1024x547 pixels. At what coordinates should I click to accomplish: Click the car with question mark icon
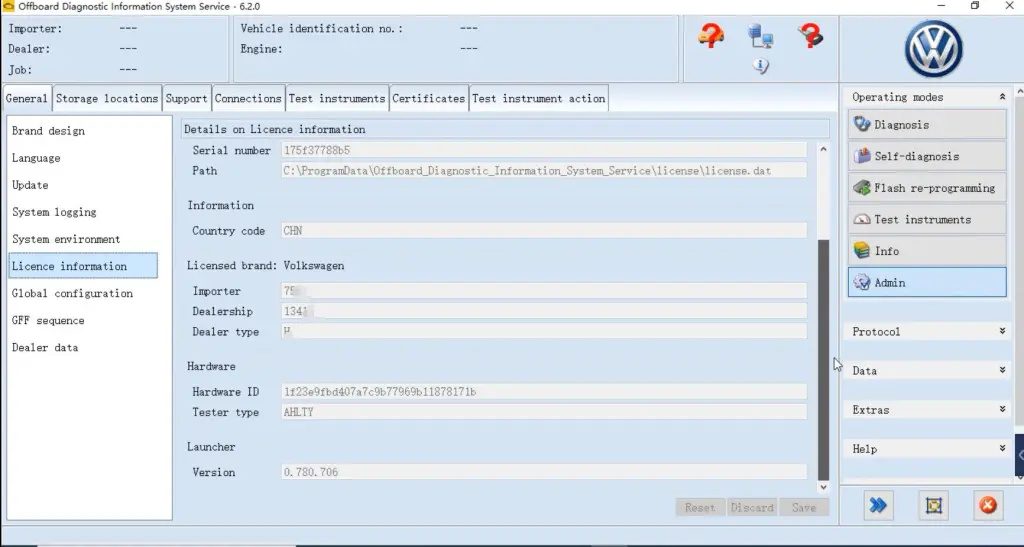[x=711, y=35]
